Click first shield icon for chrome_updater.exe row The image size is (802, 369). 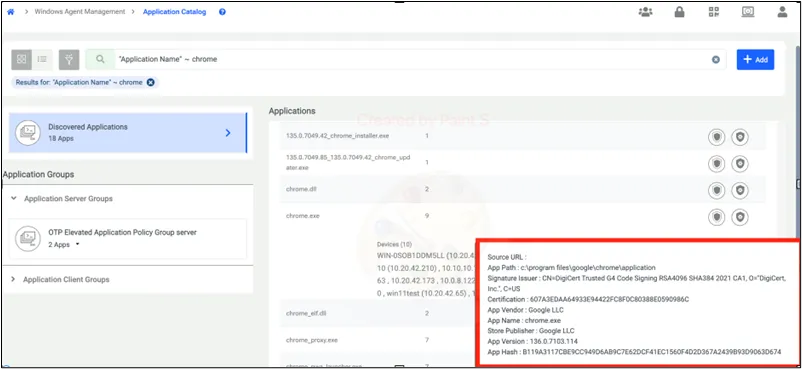(x=717, y=164)
